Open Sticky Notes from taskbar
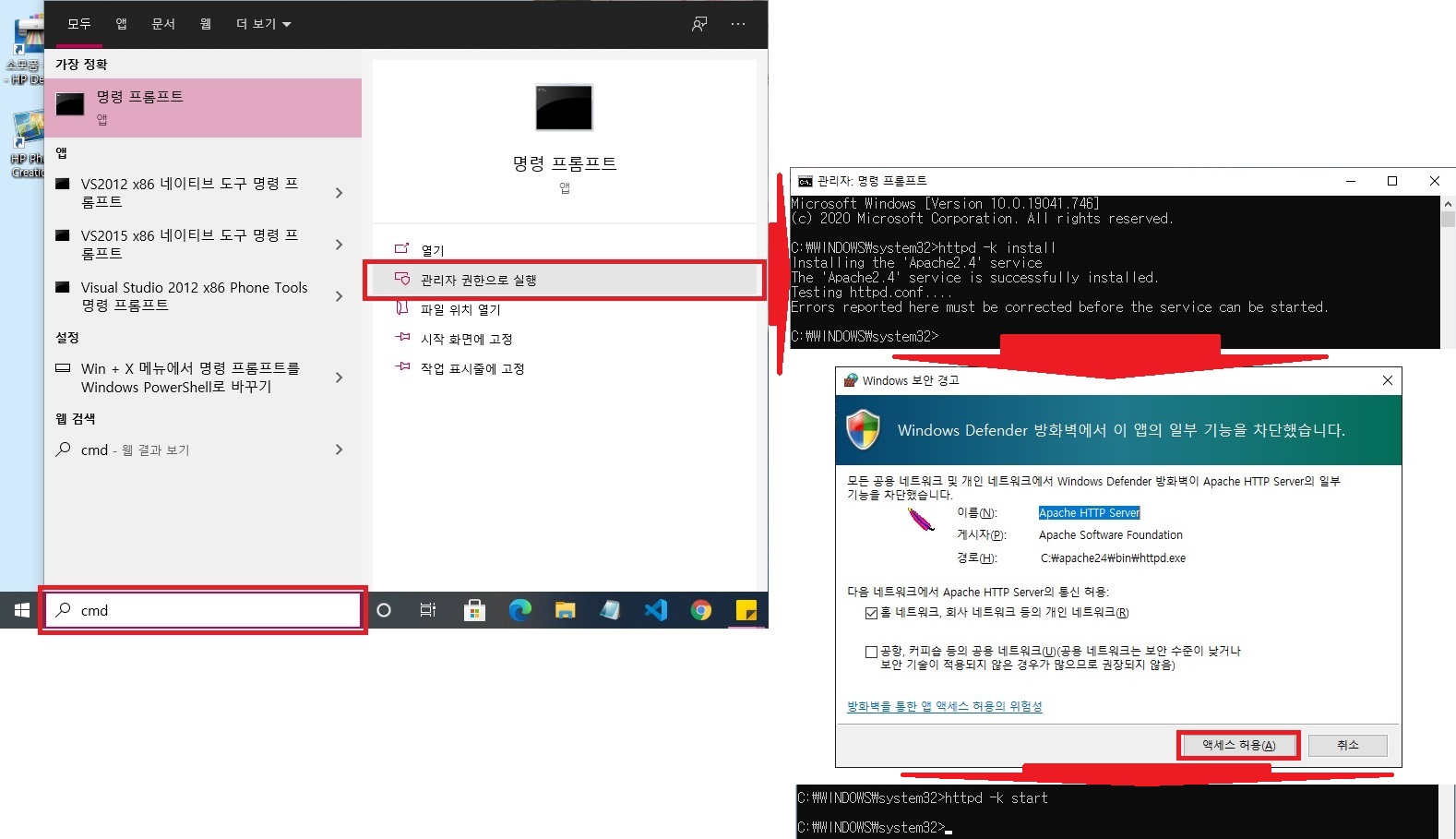This screenshot has width=1456, height=839. [x=746, y=610]
